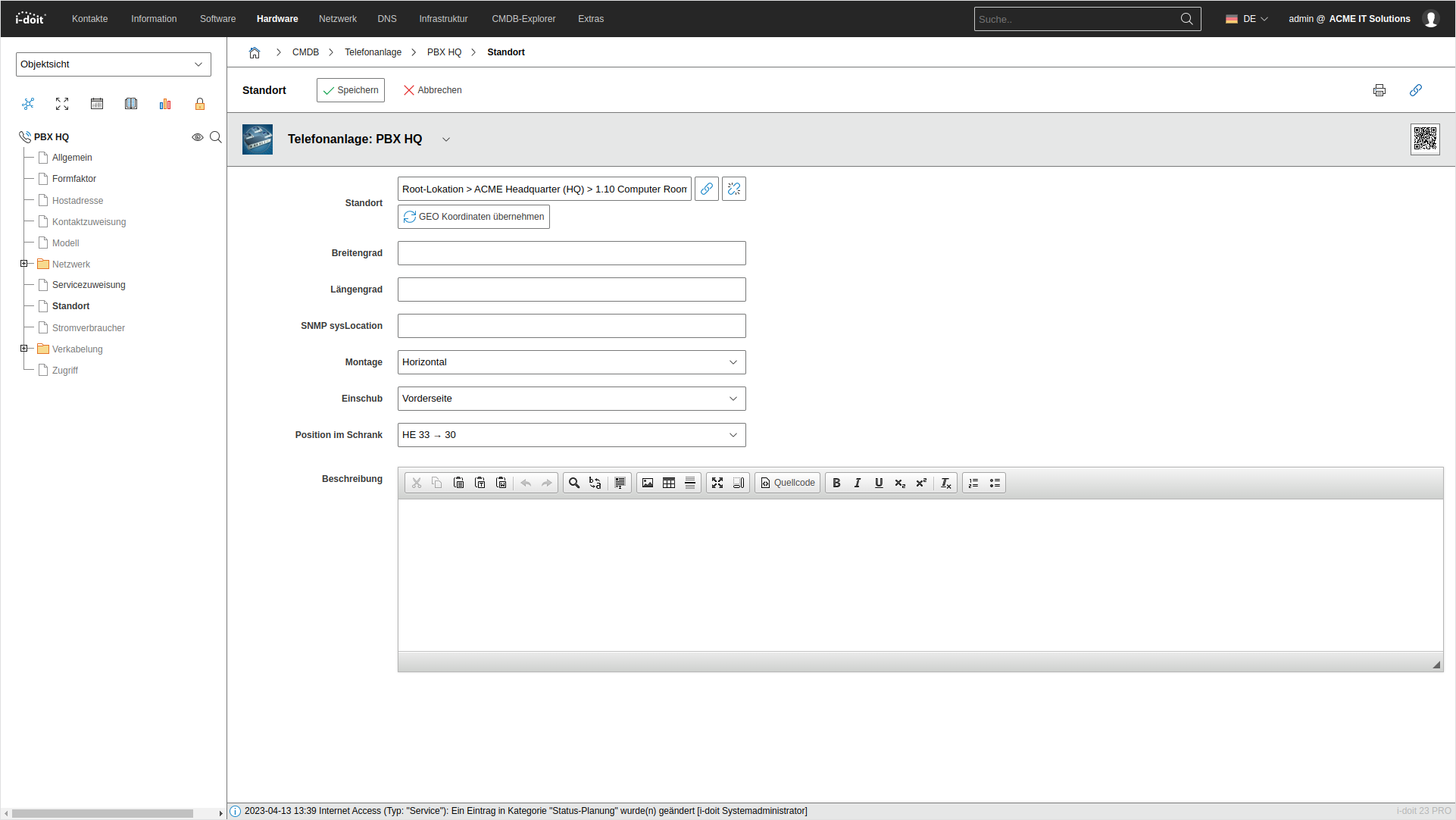Click the insert image editor icon
Screen dimensions: 1456x820
pos(647,483)
